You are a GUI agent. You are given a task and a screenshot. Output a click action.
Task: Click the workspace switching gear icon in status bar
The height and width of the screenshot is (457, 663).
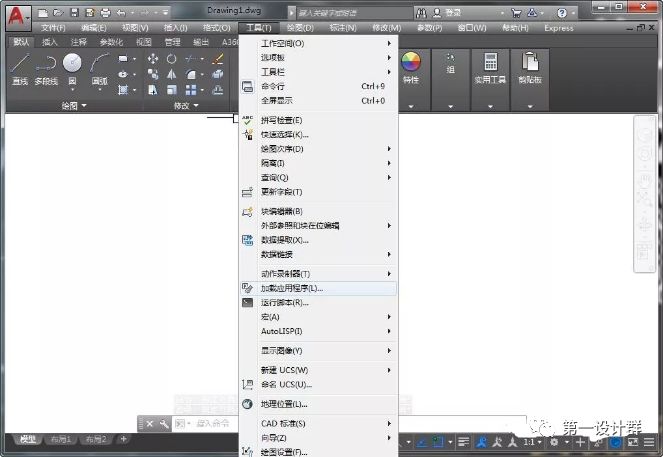click(554, 442)
